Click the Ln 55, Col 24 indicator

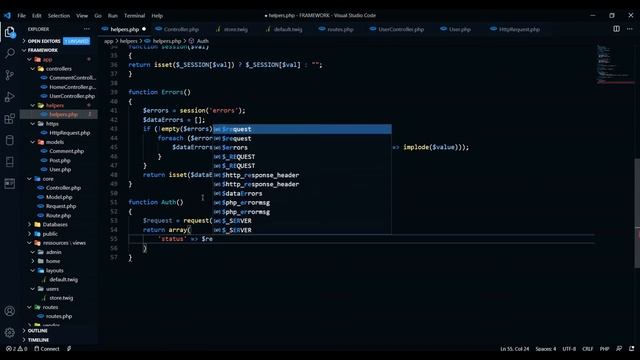point(514,349)
